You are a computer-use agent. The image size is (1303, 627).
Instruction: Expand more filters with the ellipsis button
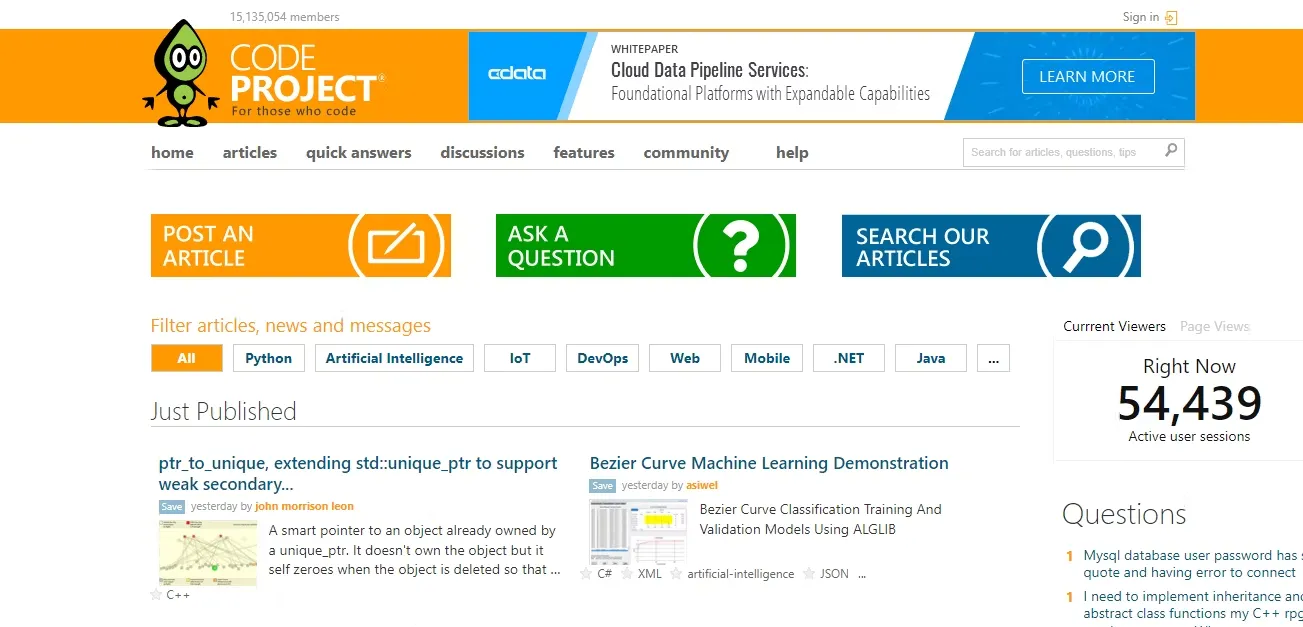[x=992, y=358]
